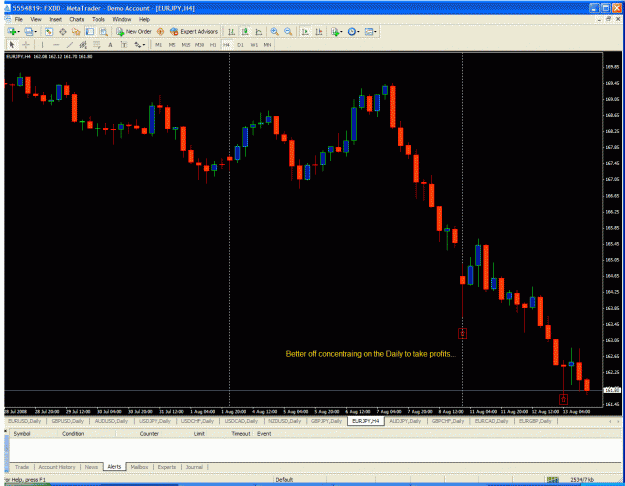Screen dimensions: 625x486
Task: Switch chart to M15 timeframe
Action: 186,45
